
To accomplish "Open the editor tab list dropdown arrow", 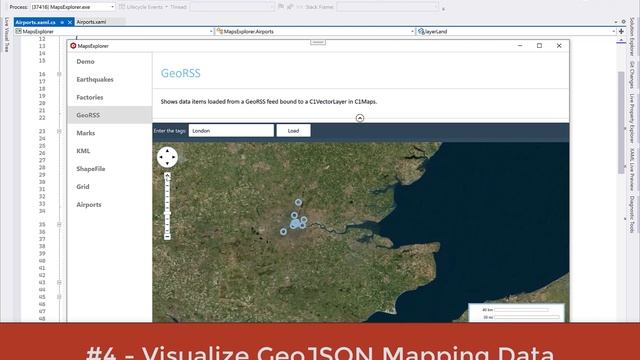I will point(616,22).
